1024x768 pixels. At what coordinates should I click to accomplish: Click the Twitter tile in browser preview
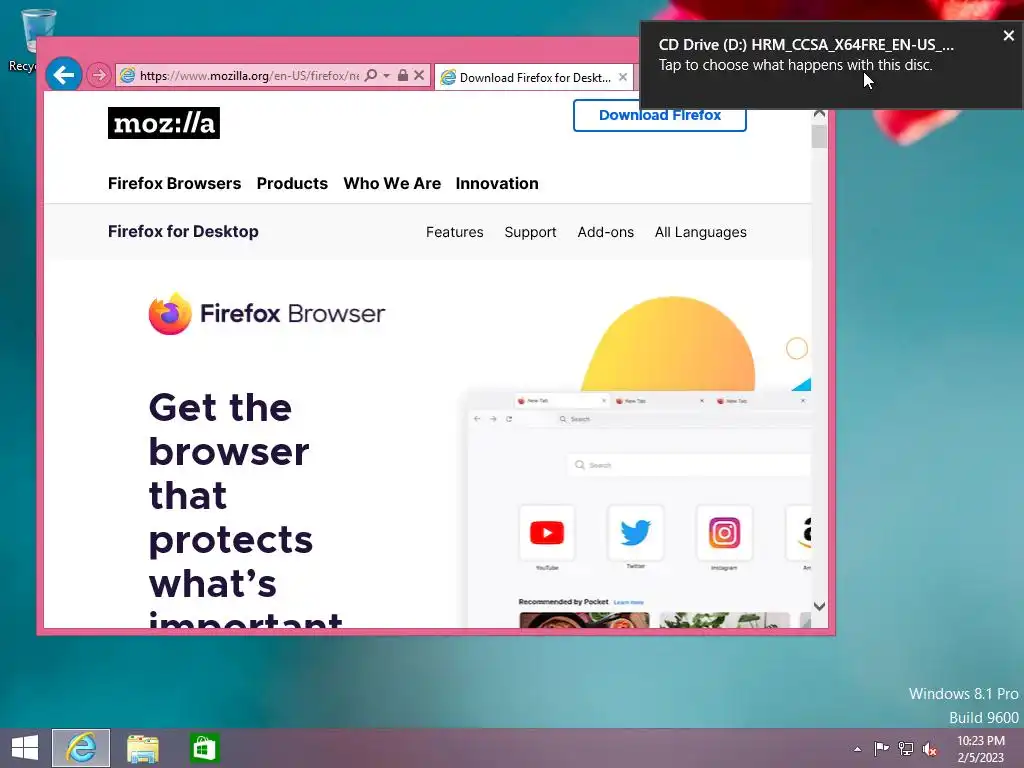[635, 533]
